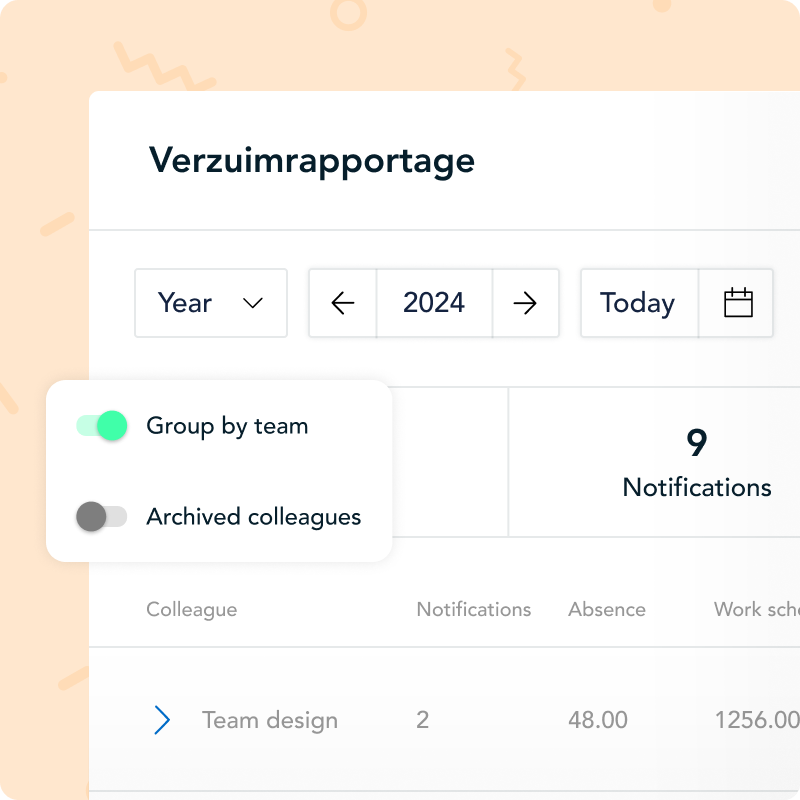Image resolution: width=800 pixels, height=800 pixels.
Task: Click the 48.00 absence value
Action: (598, 720)
